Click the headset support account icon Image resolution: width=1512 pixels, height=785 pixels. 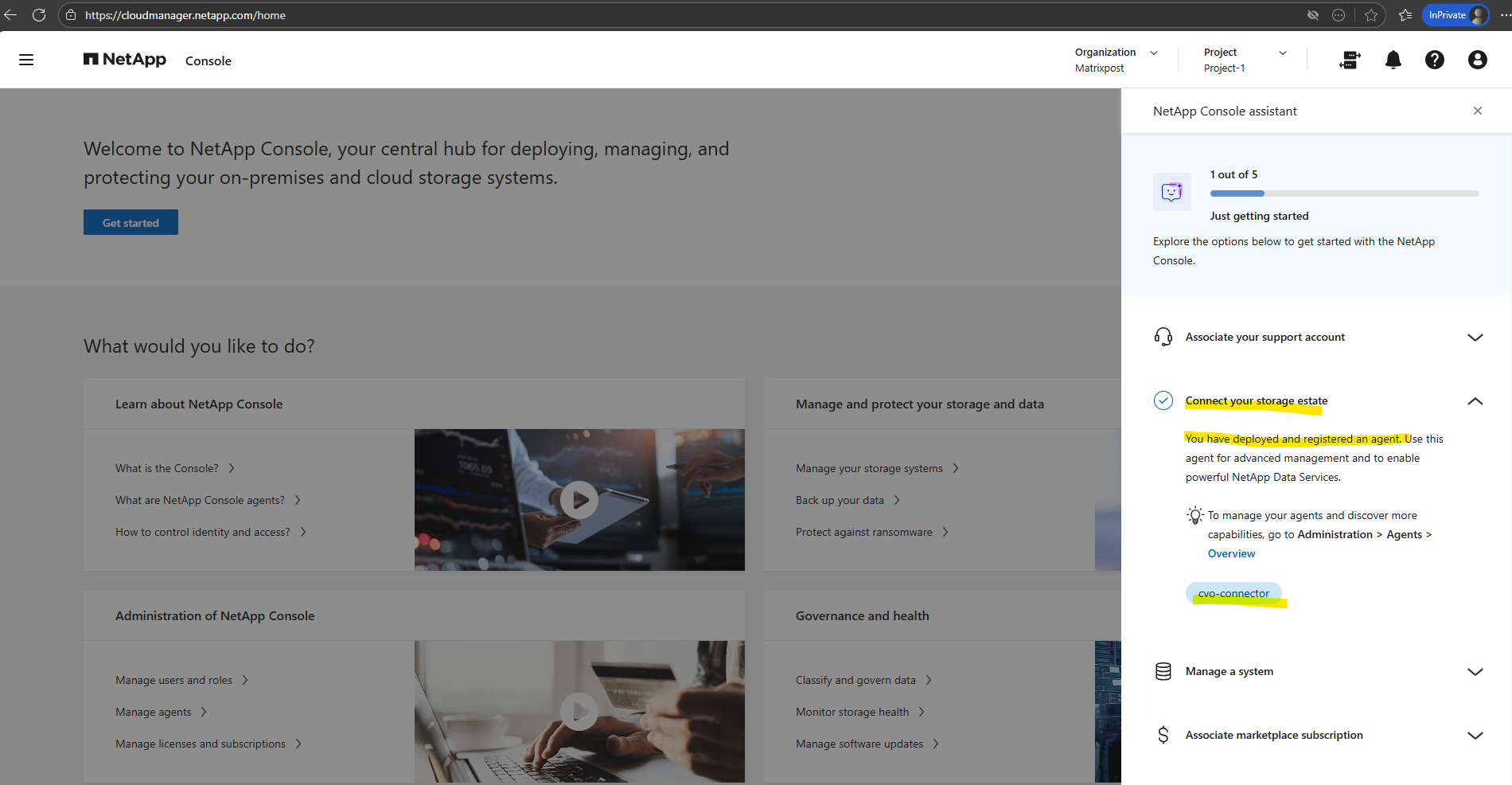[x=1163, y=337]
